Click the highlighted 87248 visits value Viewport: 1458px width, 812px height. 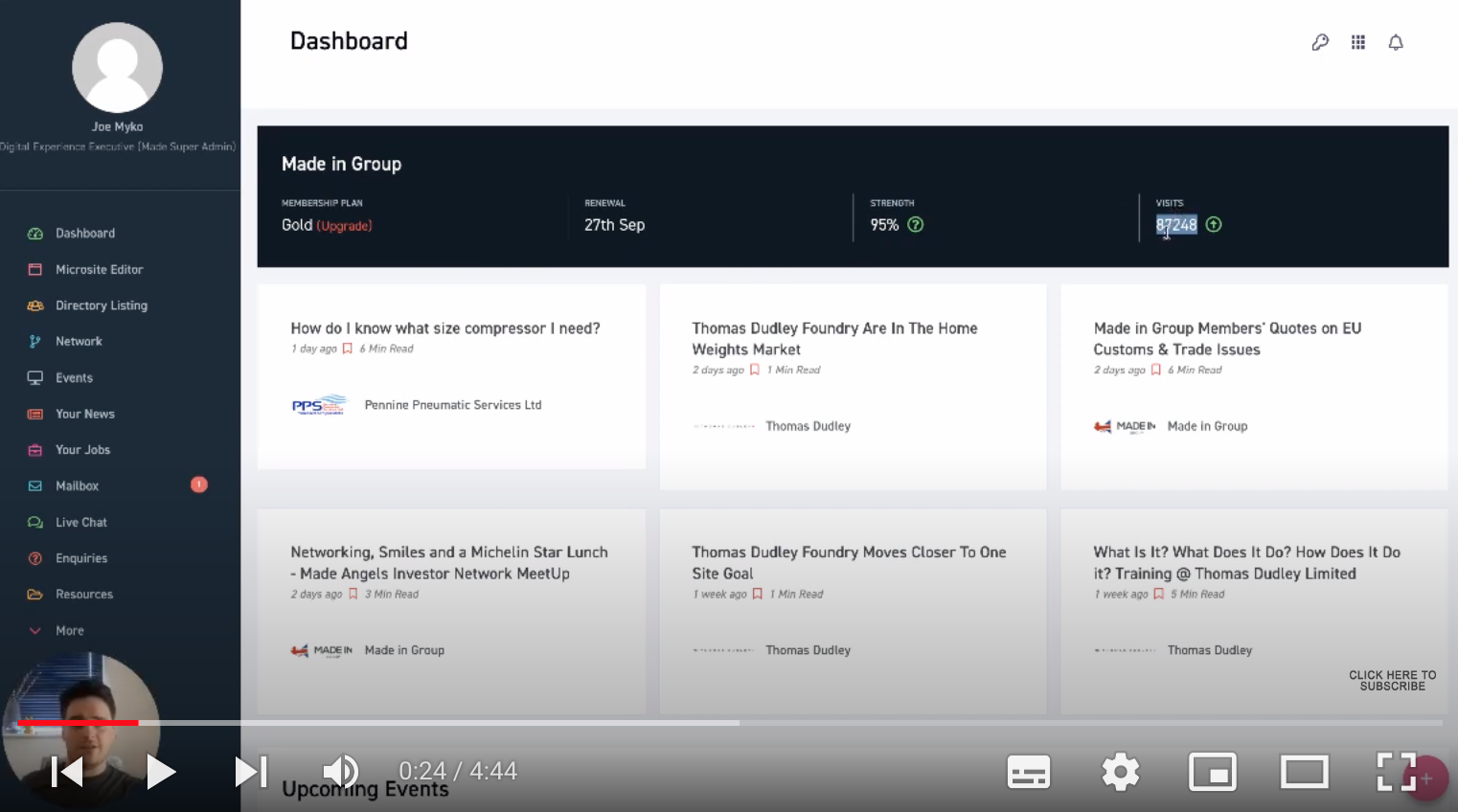point(1176,225)
